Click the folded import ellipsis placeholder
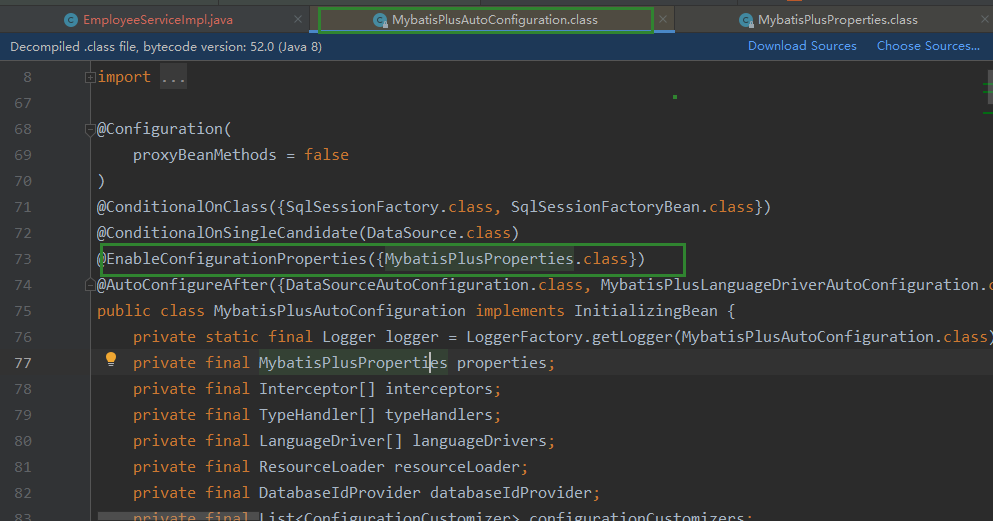This screenshot has width=993, height=521. 173,77
